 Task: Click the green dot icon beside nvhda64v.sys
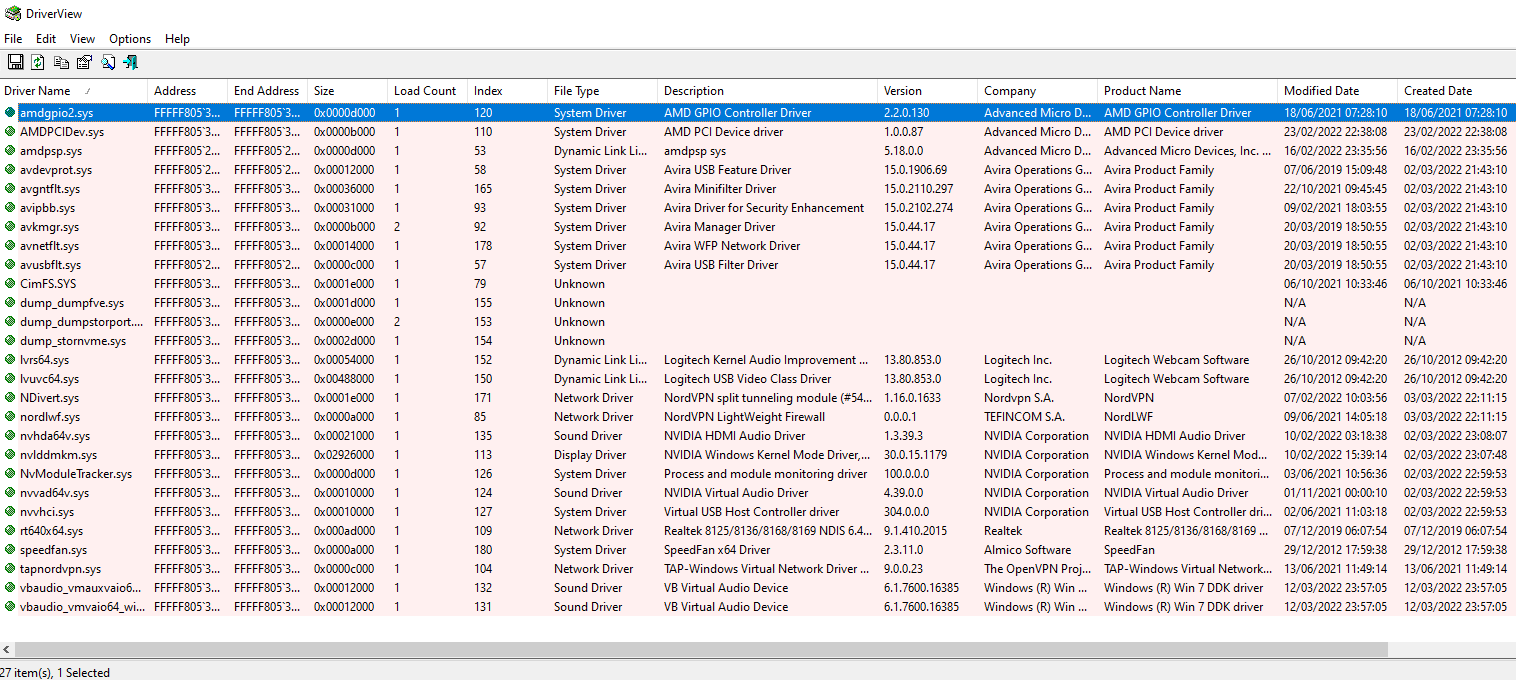[10, 436]
